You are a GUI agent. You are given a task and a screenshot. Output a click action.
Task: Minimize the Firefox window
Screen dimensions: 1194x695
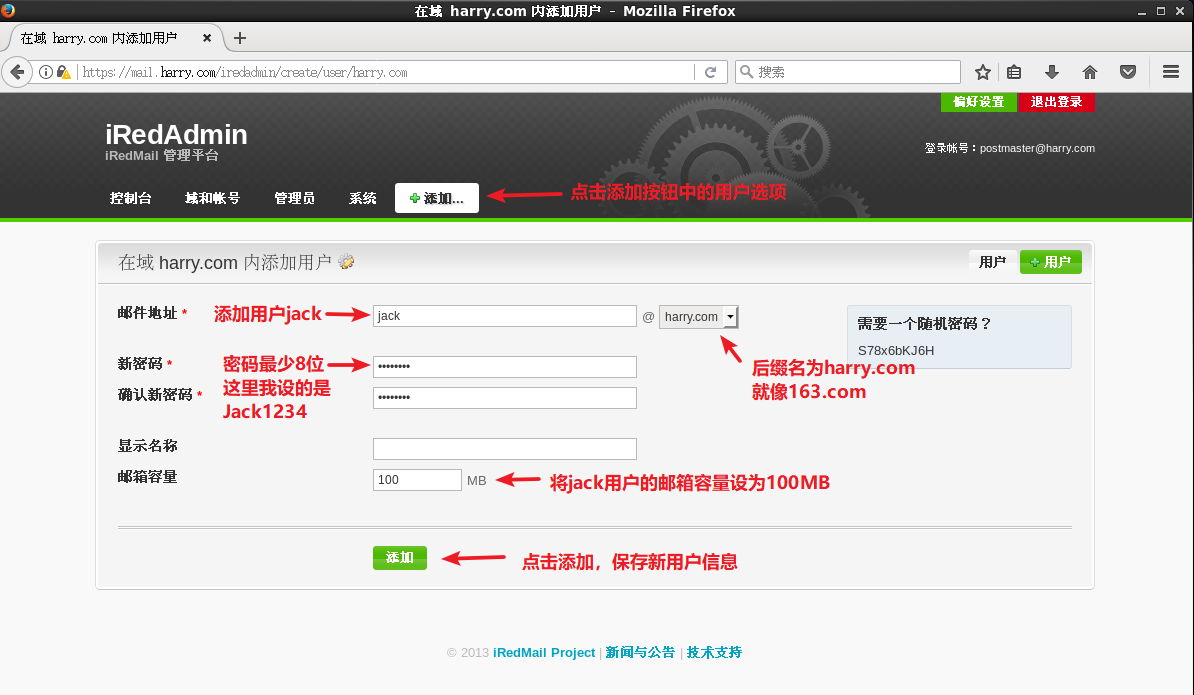1141,11
